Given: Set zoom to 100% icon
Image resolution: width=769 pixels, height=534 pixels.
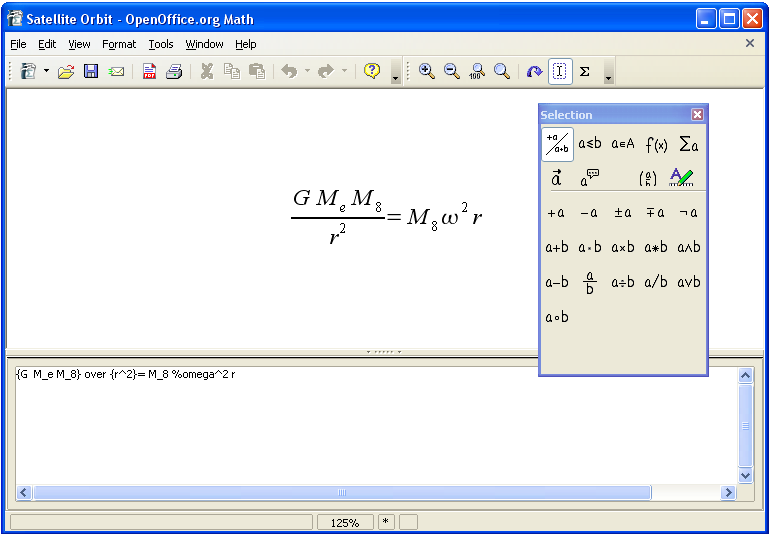Looking at the screenshot, I should click(477, 72).
